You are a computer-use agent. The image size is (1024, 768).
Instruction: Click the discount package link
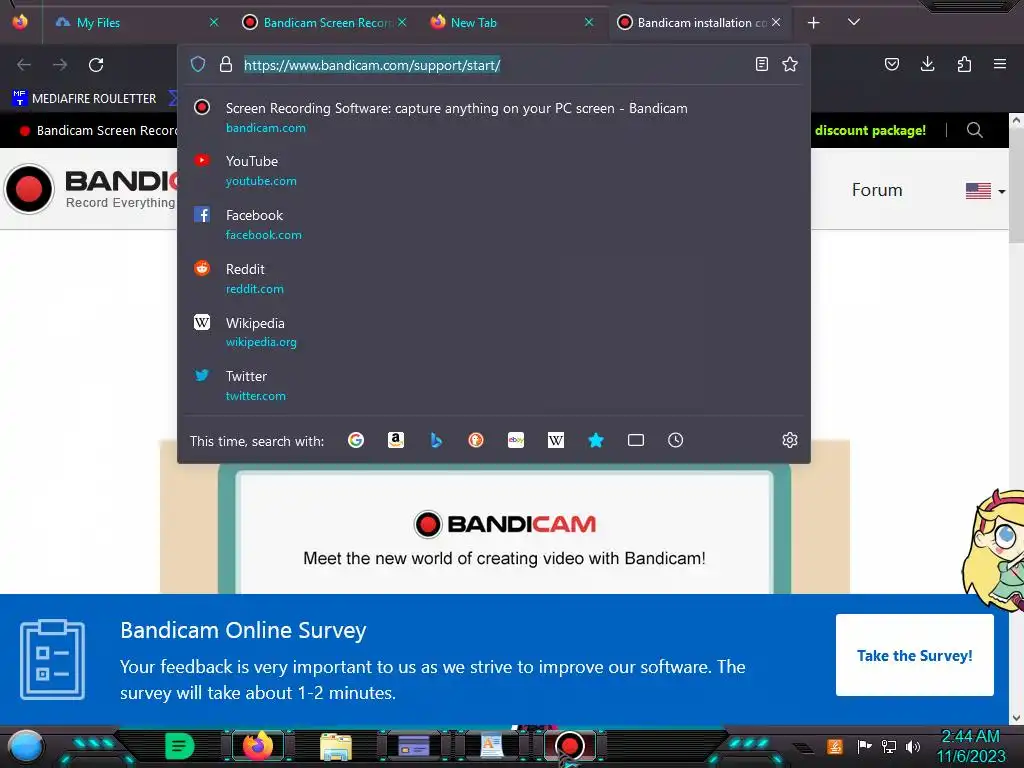[x=870, y=130]
